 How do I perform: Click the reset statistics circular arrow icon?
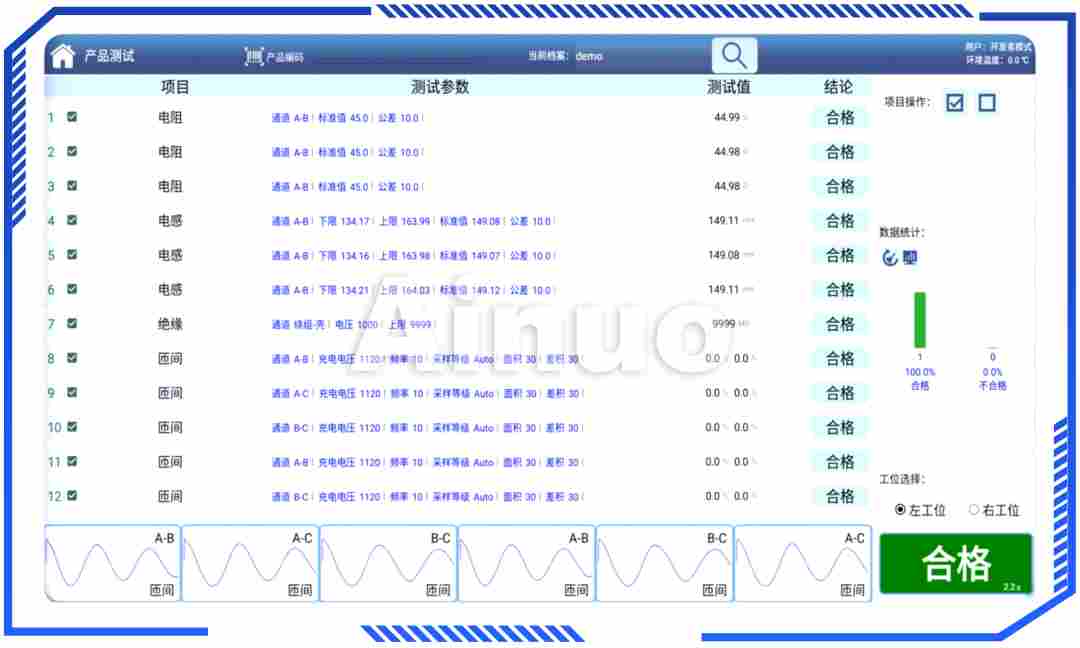tap(890, 258)
